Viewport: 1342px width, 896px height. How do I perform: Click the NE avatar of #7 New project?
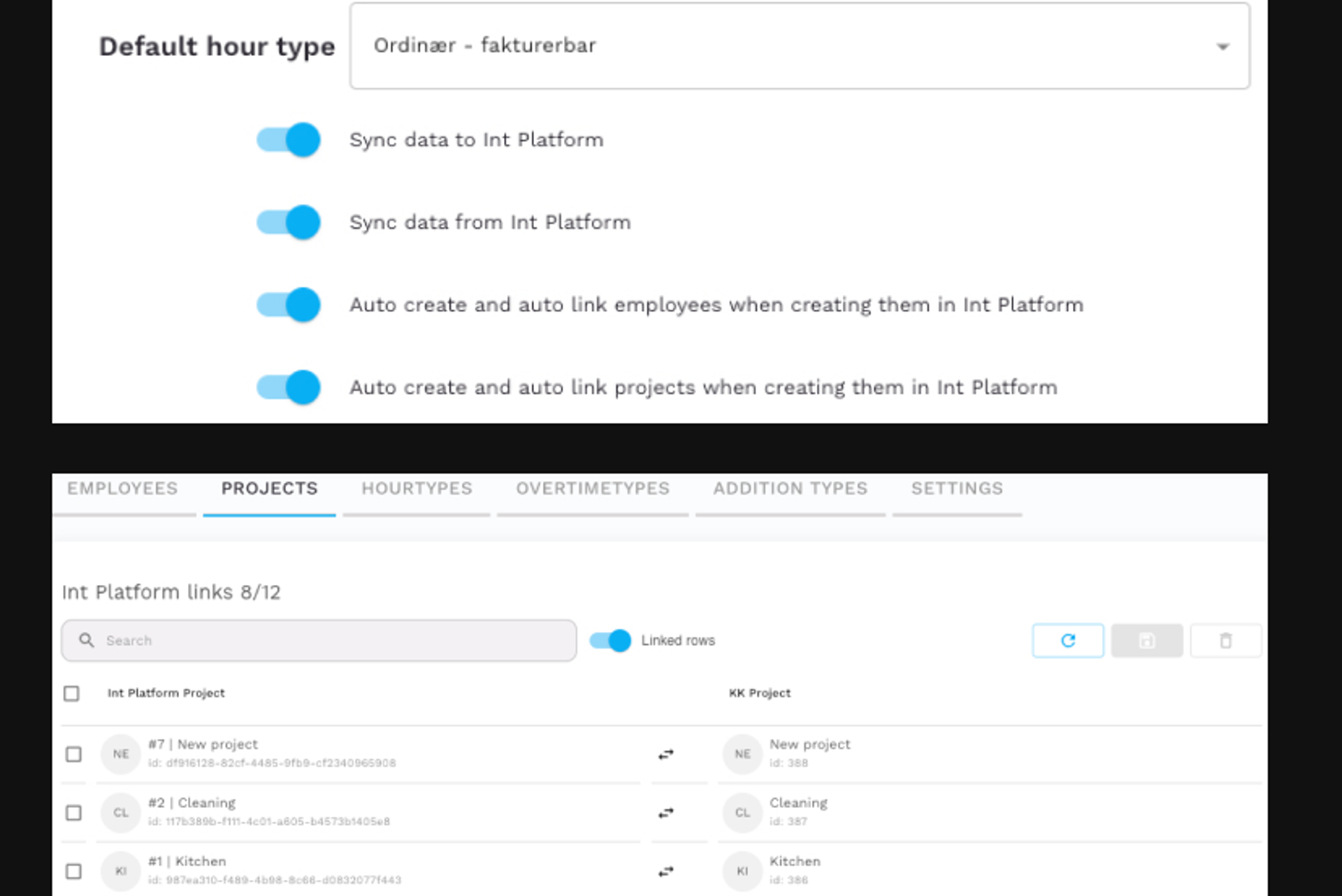pos(121,754)
